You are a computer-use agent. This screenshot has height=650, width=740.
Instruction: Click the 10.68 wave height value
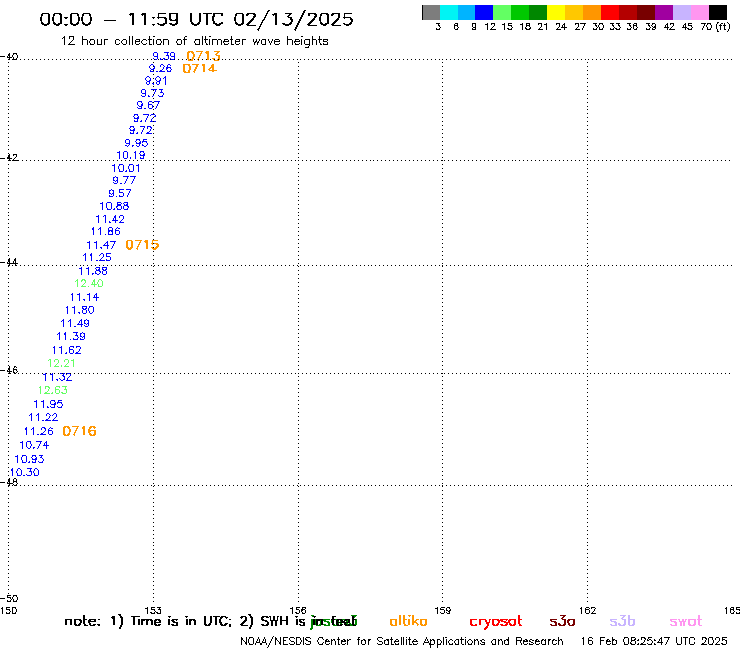(114, 206)
